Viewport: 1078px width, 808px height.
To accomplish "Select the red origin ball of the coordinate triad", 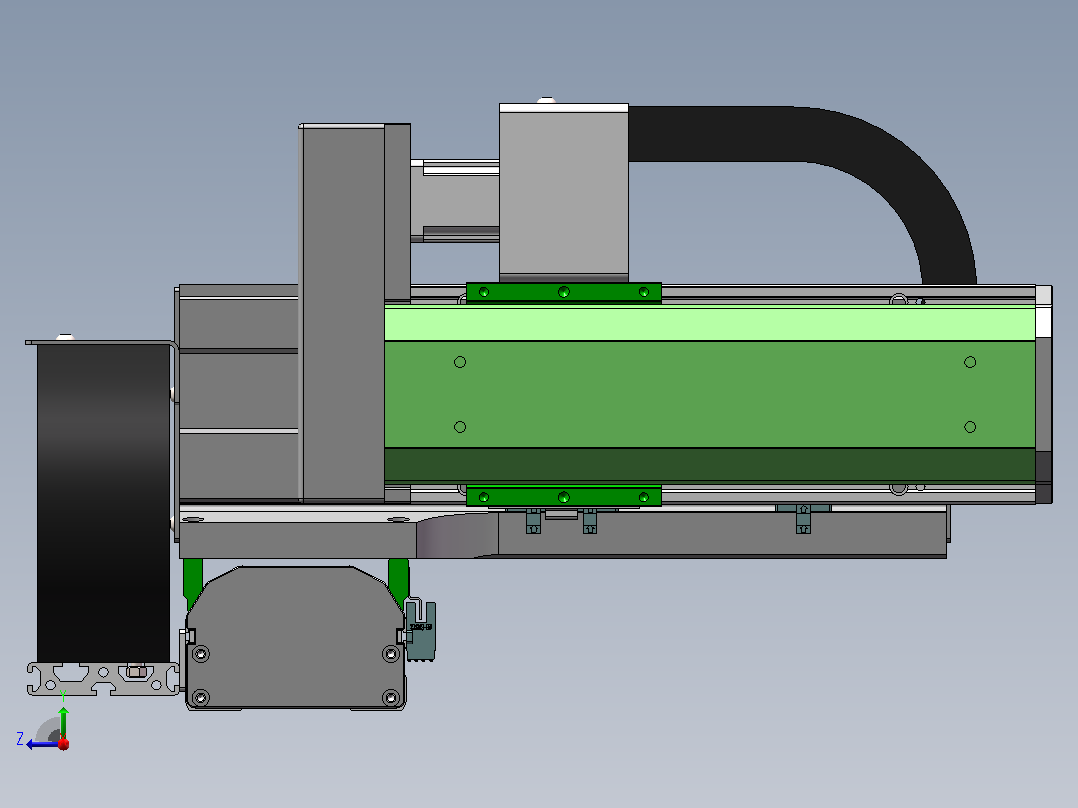I will click(64, 744).
